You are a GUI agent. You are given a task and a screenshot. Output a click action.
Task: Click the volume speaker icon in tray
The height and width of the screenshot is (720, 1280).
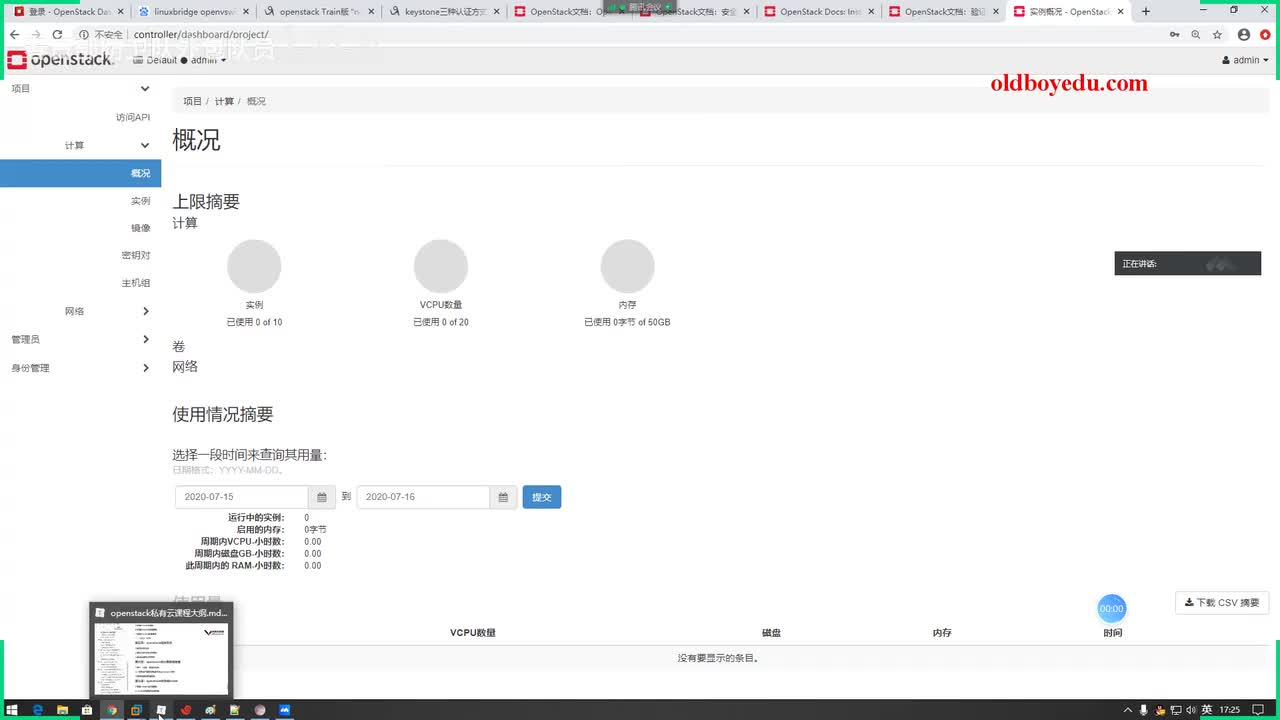tap(1191, 710)
